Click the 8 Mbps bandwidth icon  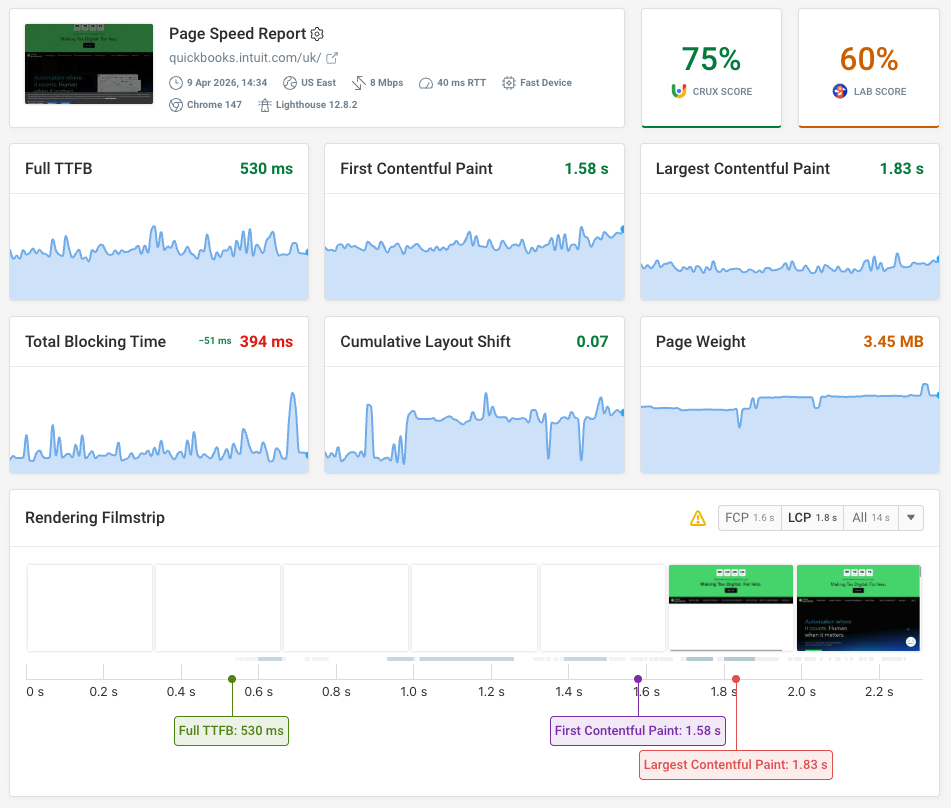tap(357, 83)
